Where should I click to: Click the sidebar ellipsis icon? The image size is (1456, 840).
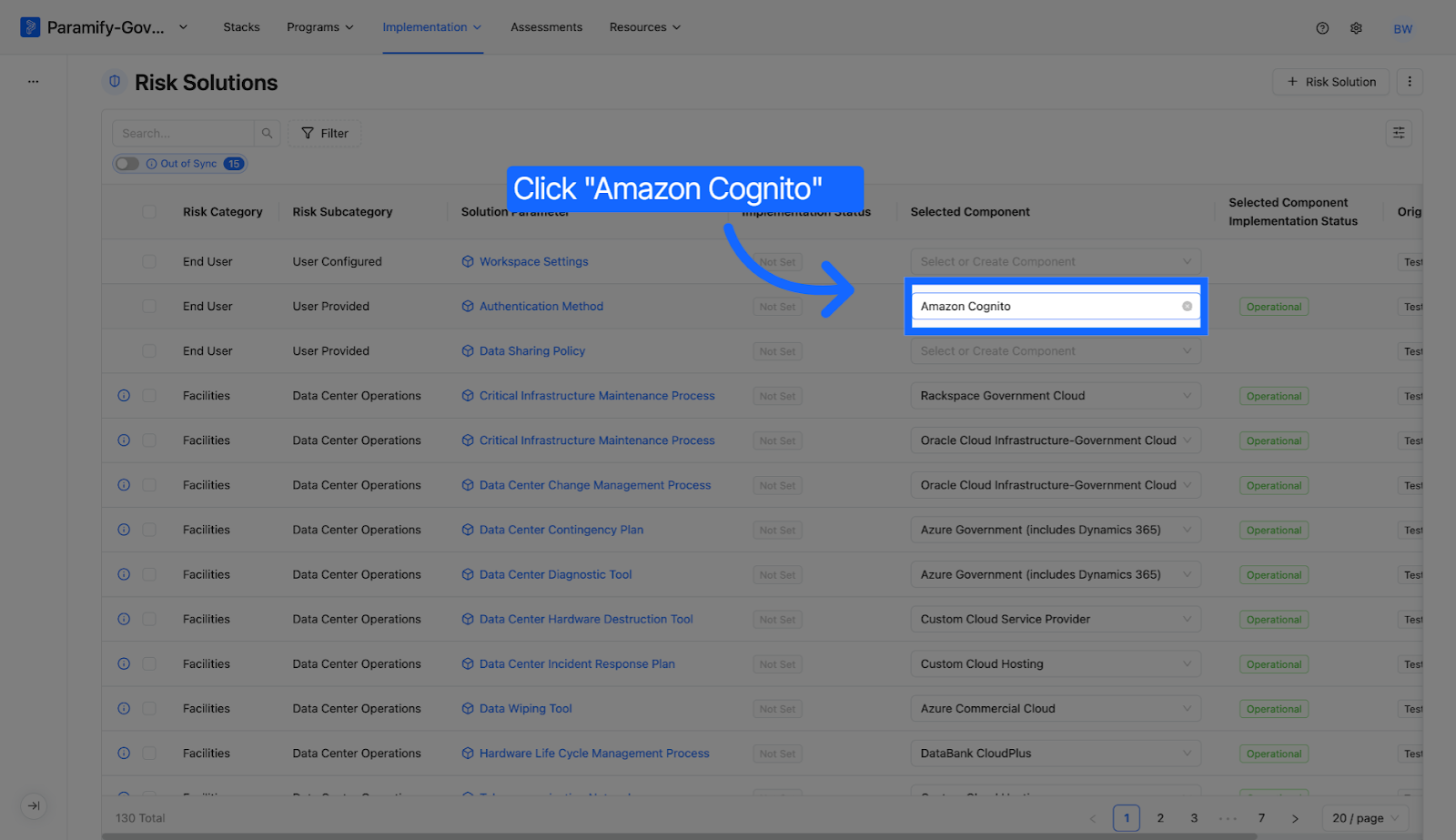pyautogui.click(x=33, y=82)
